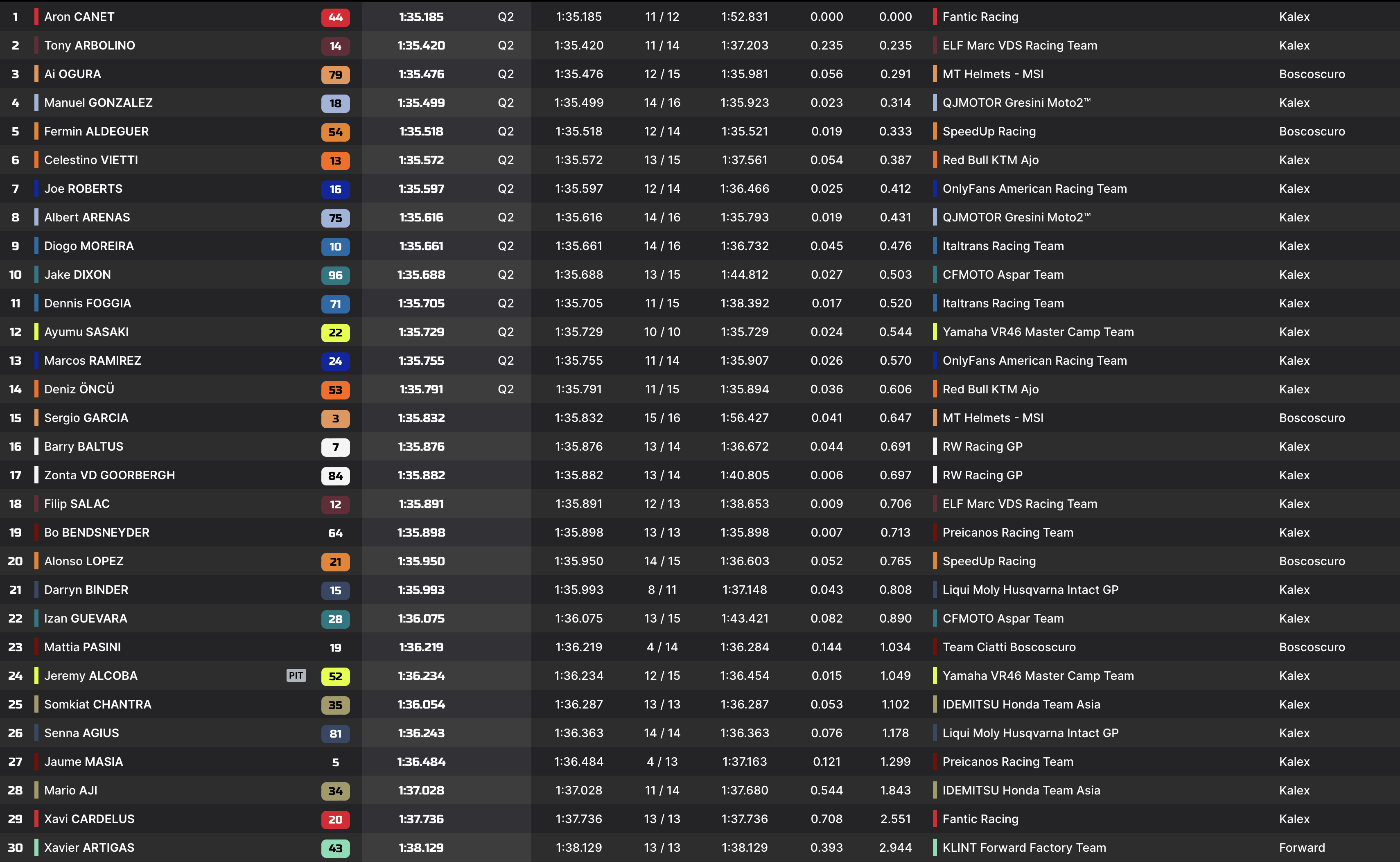Select the position 21 row, Darryn BINDER
Viewport: 1400px width, 862px height.
[x=86, y=590]
